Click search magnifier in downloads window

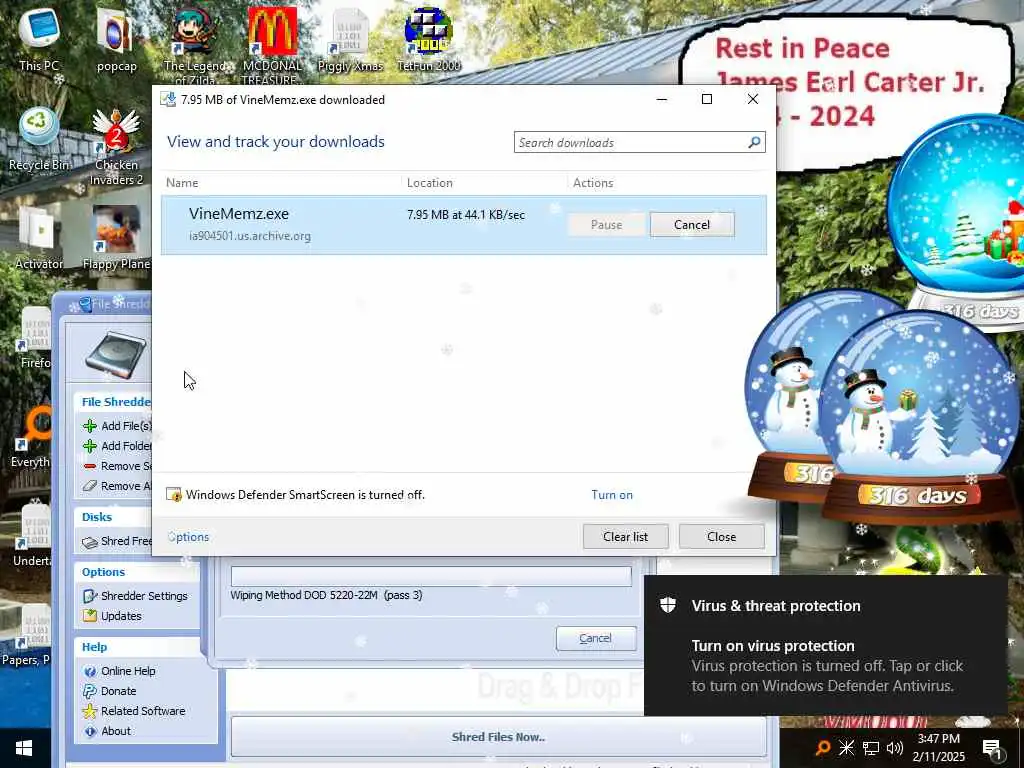pos(754,142)
